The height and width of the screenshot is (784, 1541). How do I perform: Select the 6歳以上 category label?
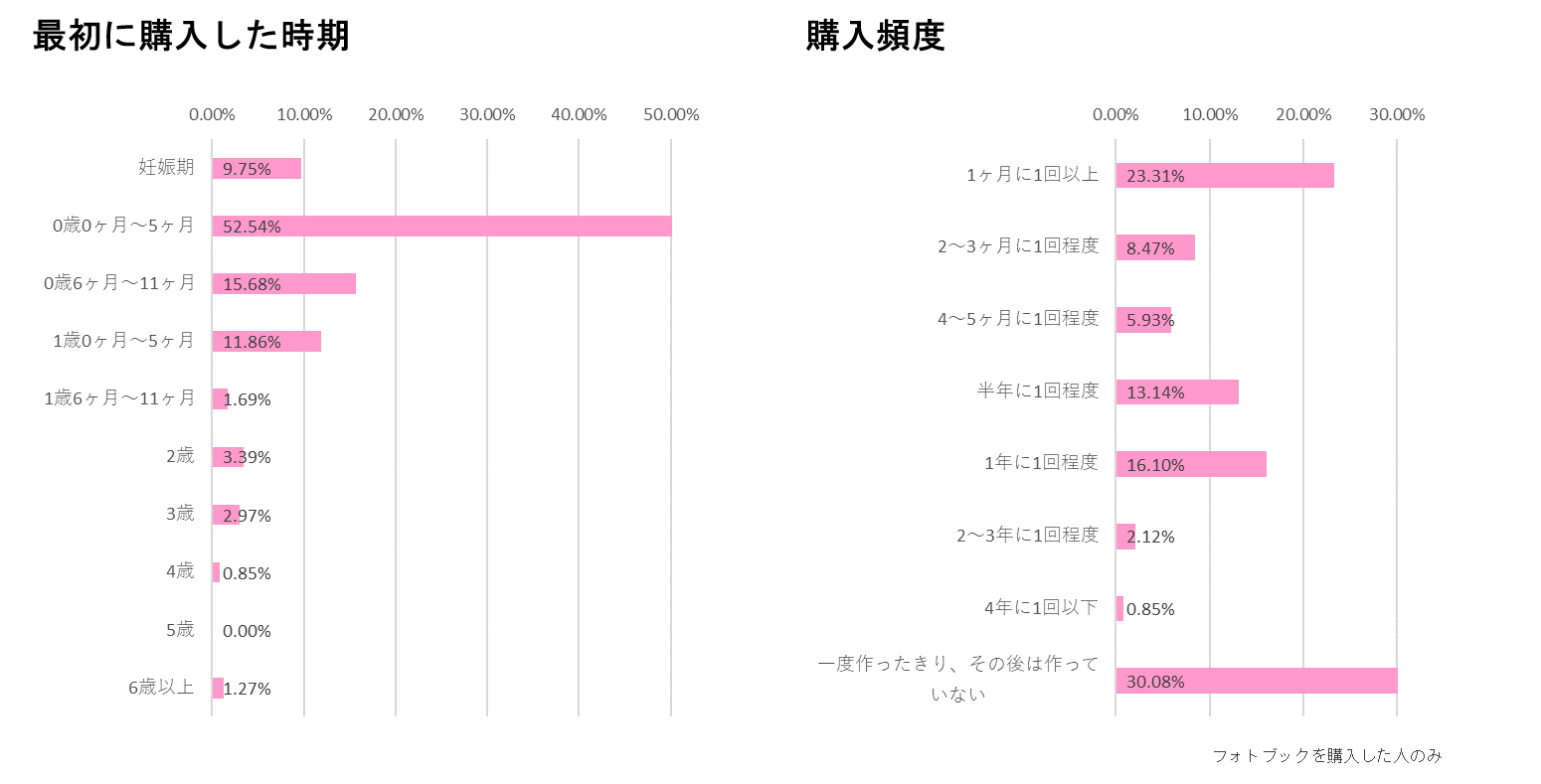click(161, 687)
